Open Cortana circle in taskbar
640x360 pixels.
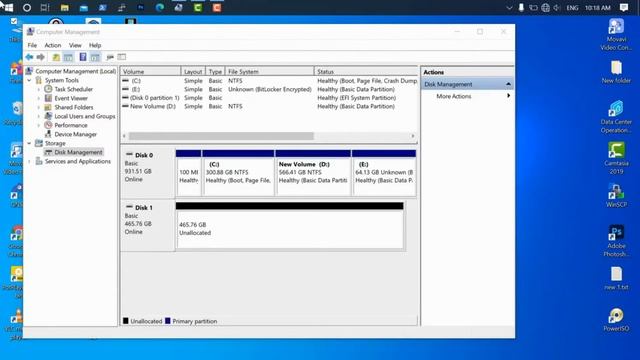click(27, 7)
